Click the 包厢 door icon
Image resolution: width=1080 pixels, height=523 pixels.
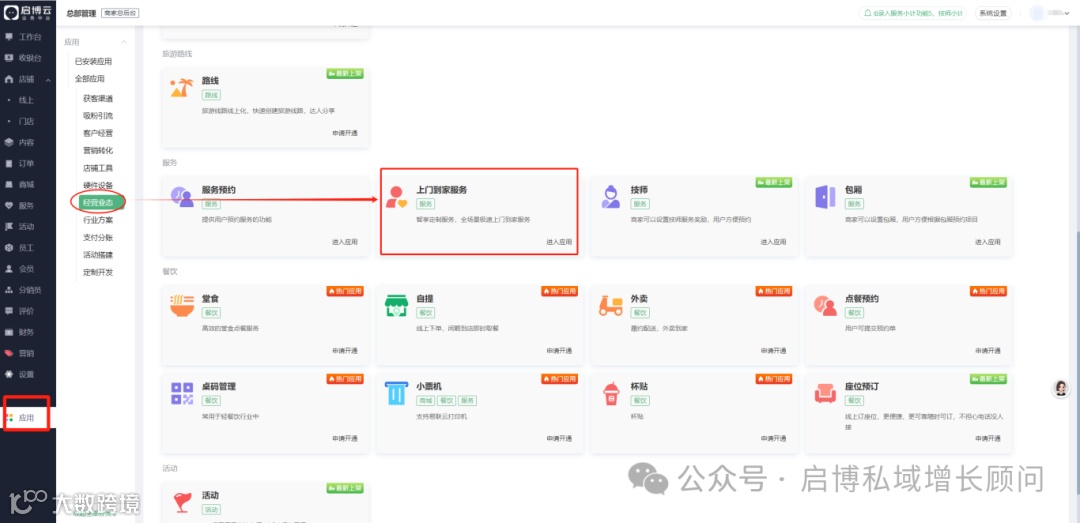pos(824,197)
